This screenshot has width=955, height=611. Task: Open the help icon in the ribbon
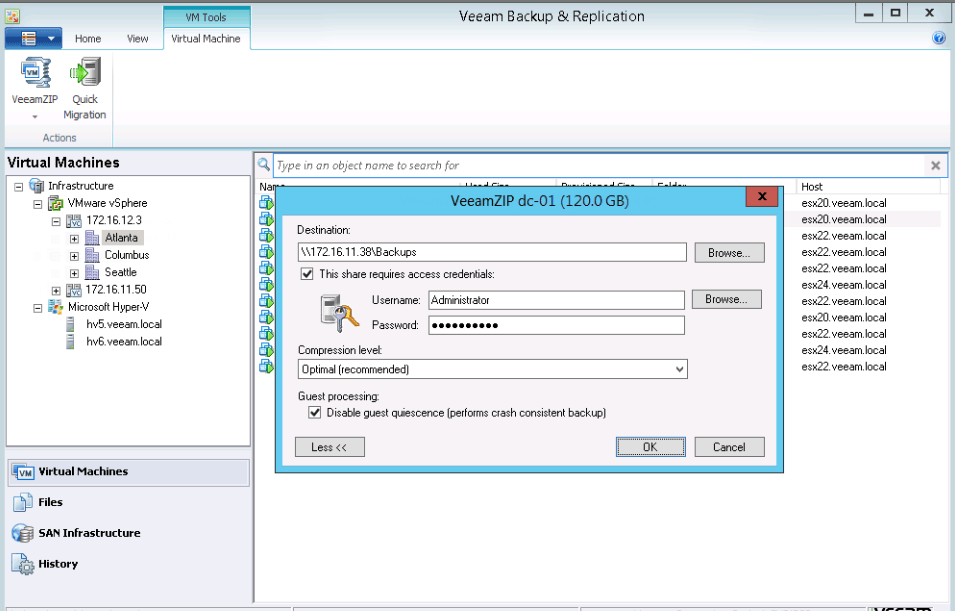tap(939, 38)
